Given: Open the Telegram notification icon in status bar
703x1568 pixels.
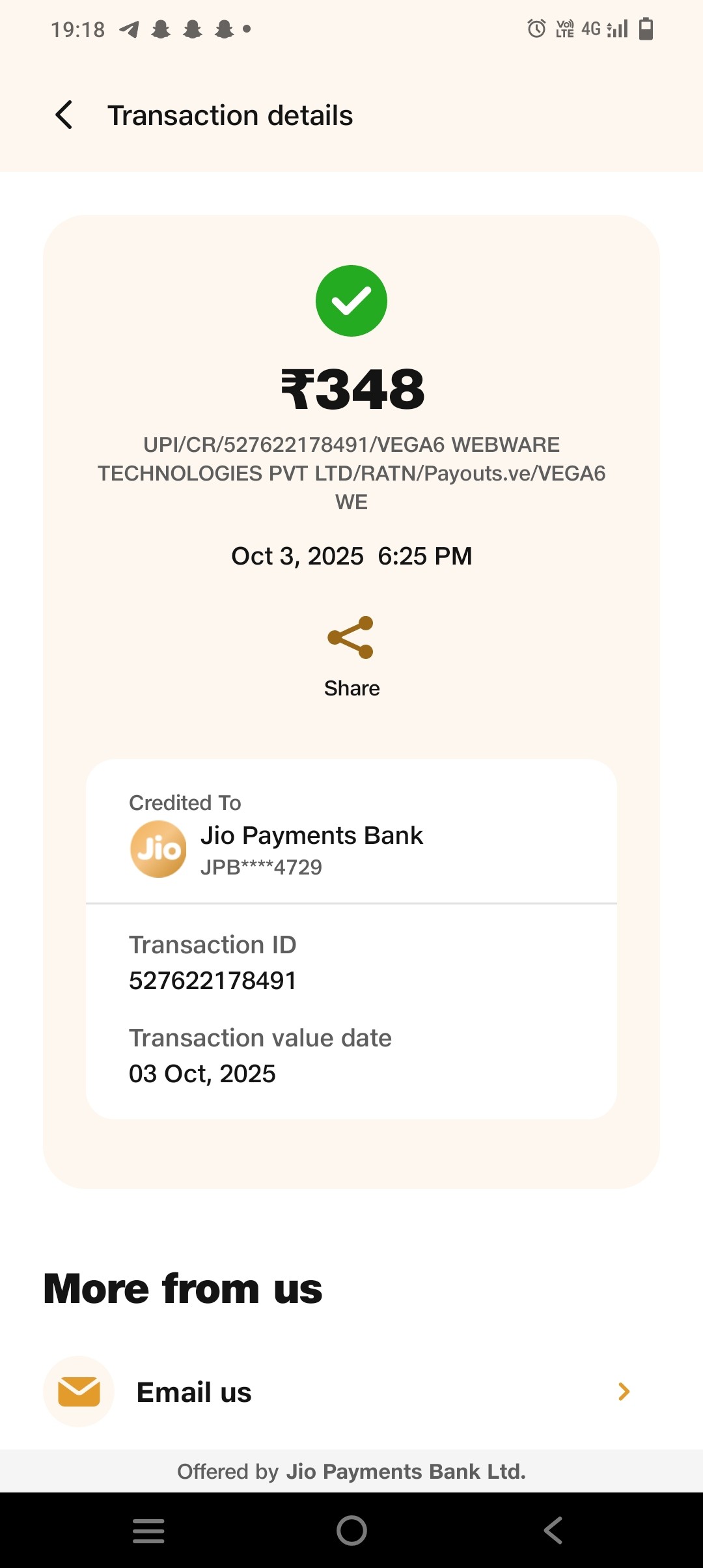Looking at the screenshot, I should point(129,29).
